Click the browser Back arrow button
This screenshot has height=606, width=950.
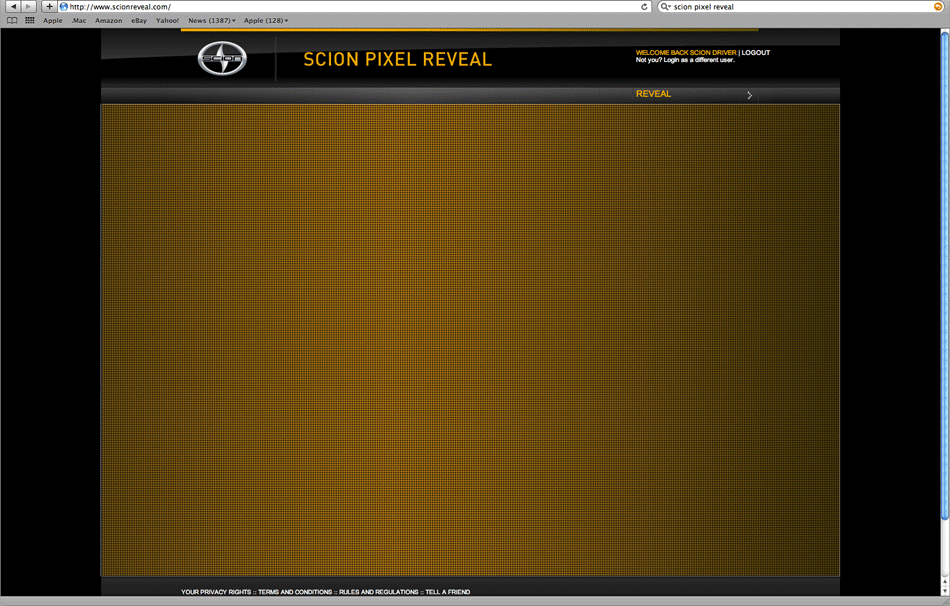pyautogui.click(x=13, y=7)
